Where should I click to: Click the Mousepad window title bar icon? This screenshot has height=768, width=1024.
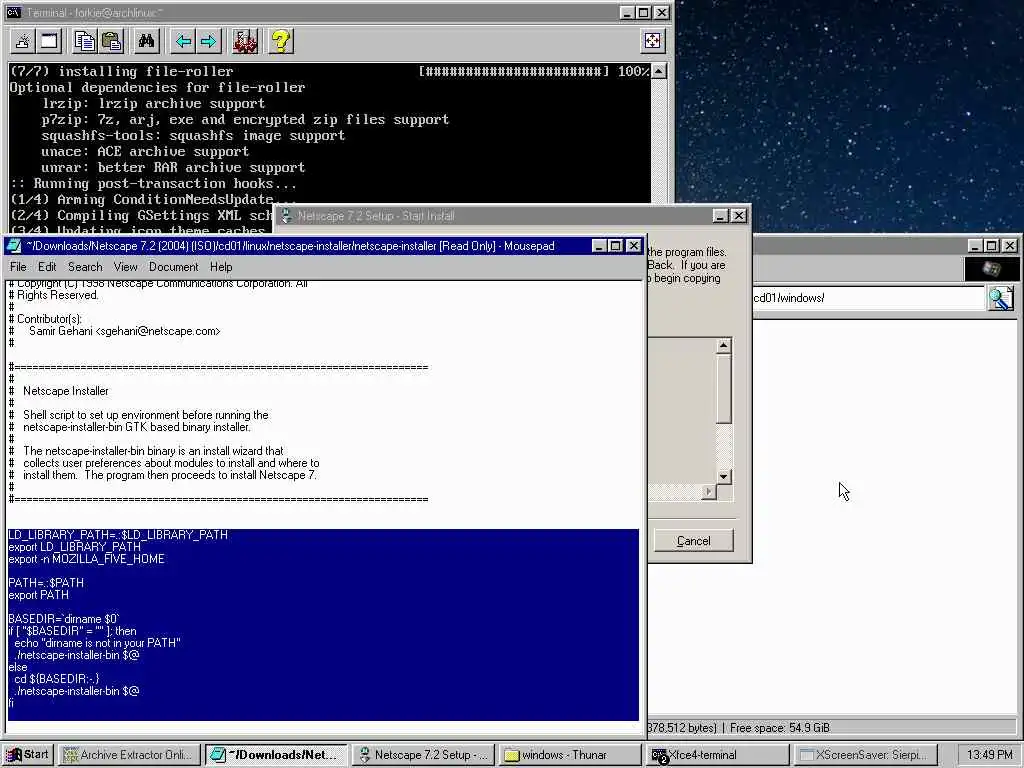pyautogui.click(x=14, y=246)
